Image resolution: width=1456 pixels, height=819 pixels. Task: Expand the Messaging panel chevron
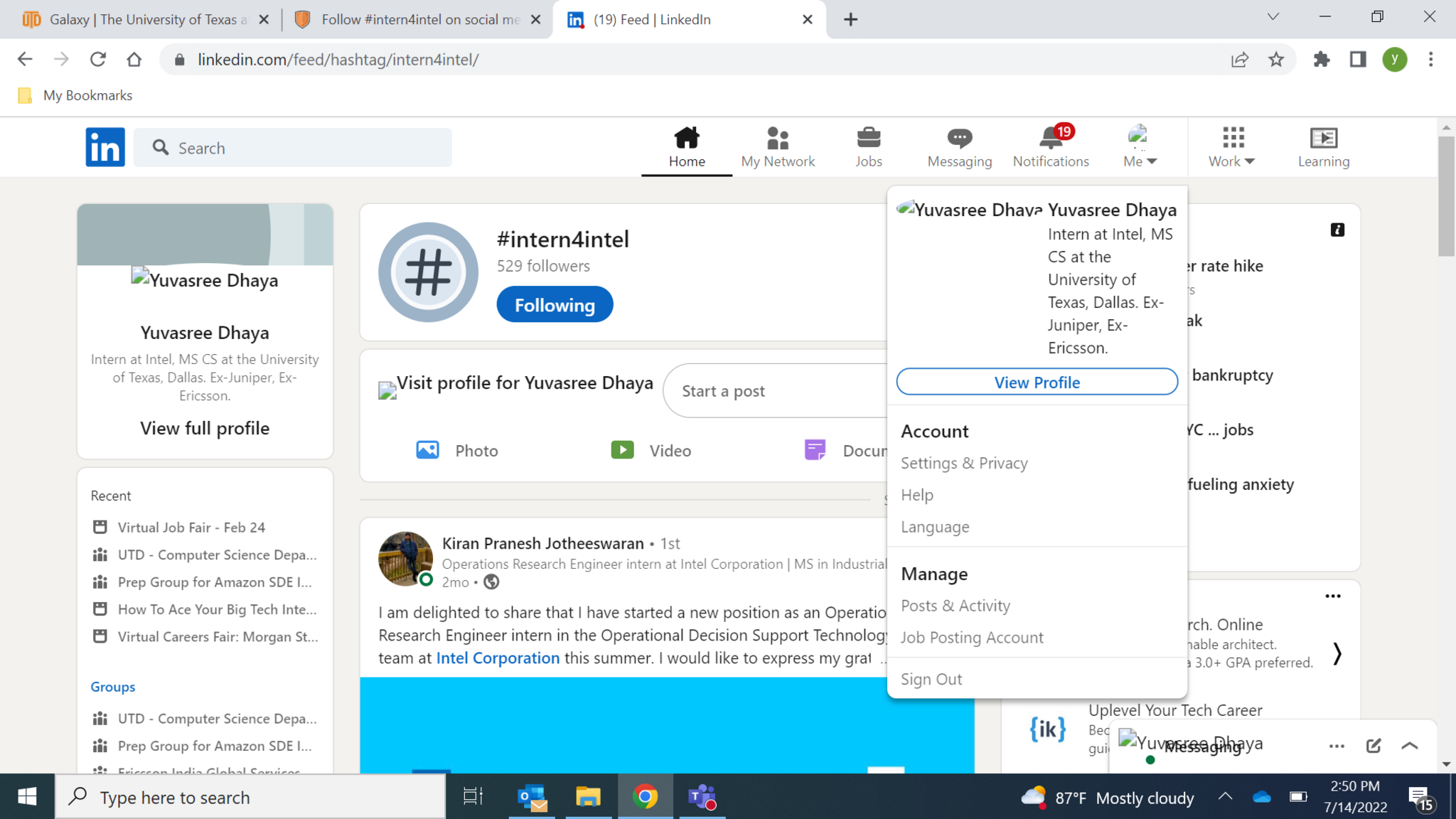[1410, 745]
